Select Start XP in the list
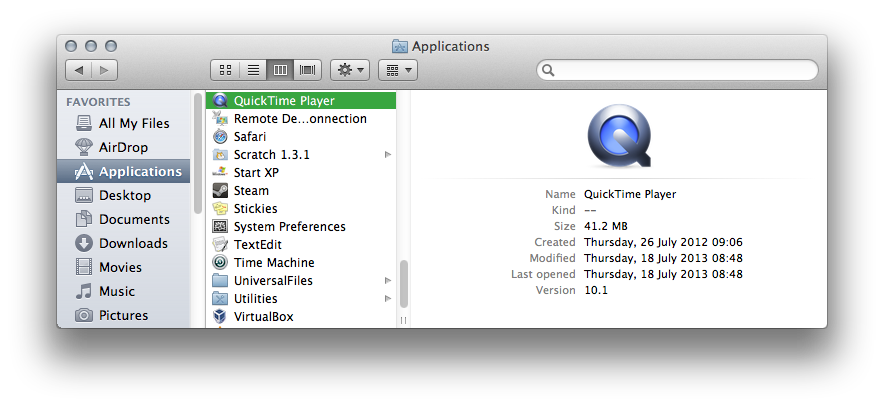Viewport: 884px width, 407px height. click(256, 172)
